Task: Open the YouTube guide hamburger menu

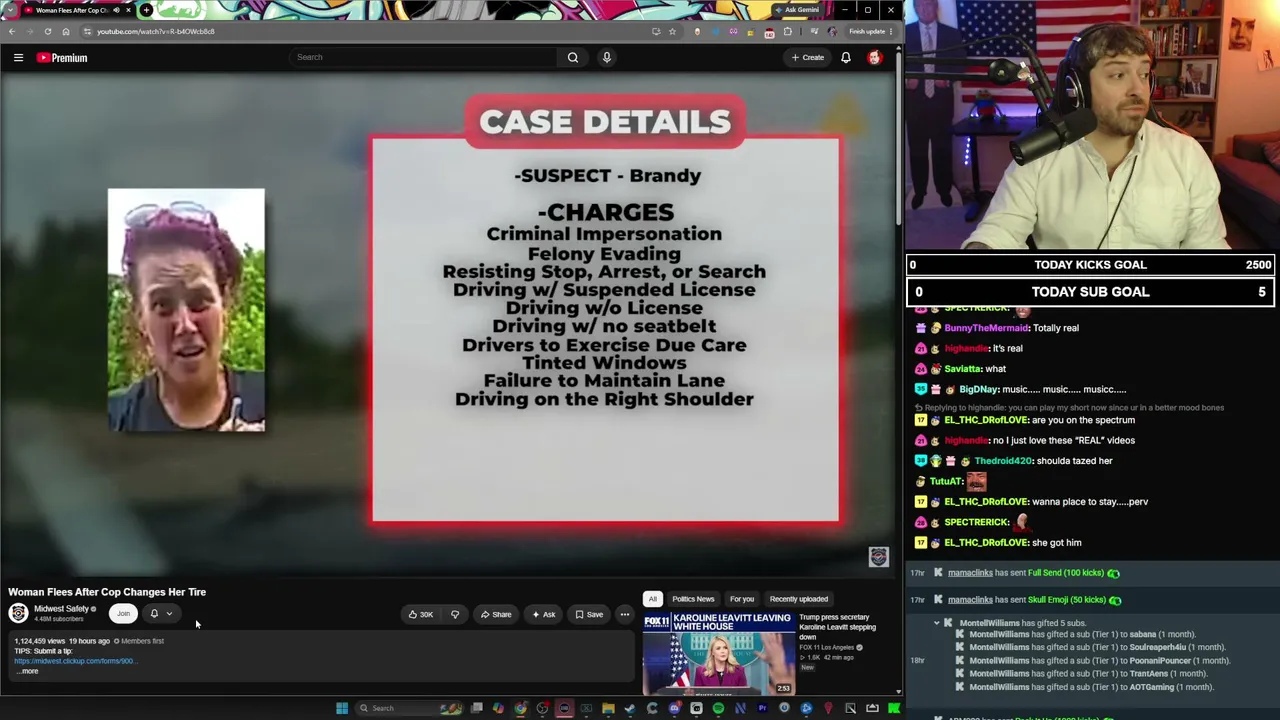Action: tap(18, 58)
